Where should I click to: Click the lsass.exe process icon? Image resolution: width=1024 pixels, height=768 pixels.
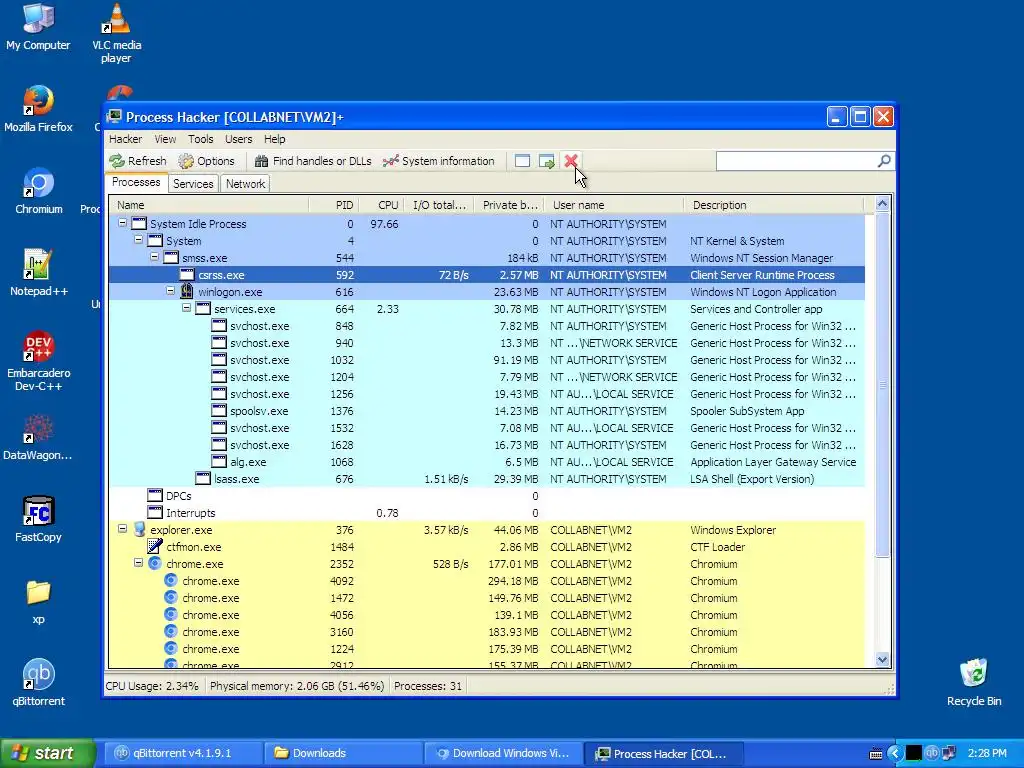point(203,478)
